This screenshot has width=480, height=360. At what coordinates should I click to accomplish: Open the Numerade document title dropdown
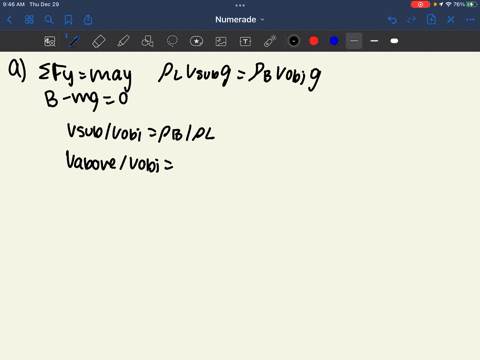(x=239, y=20)
